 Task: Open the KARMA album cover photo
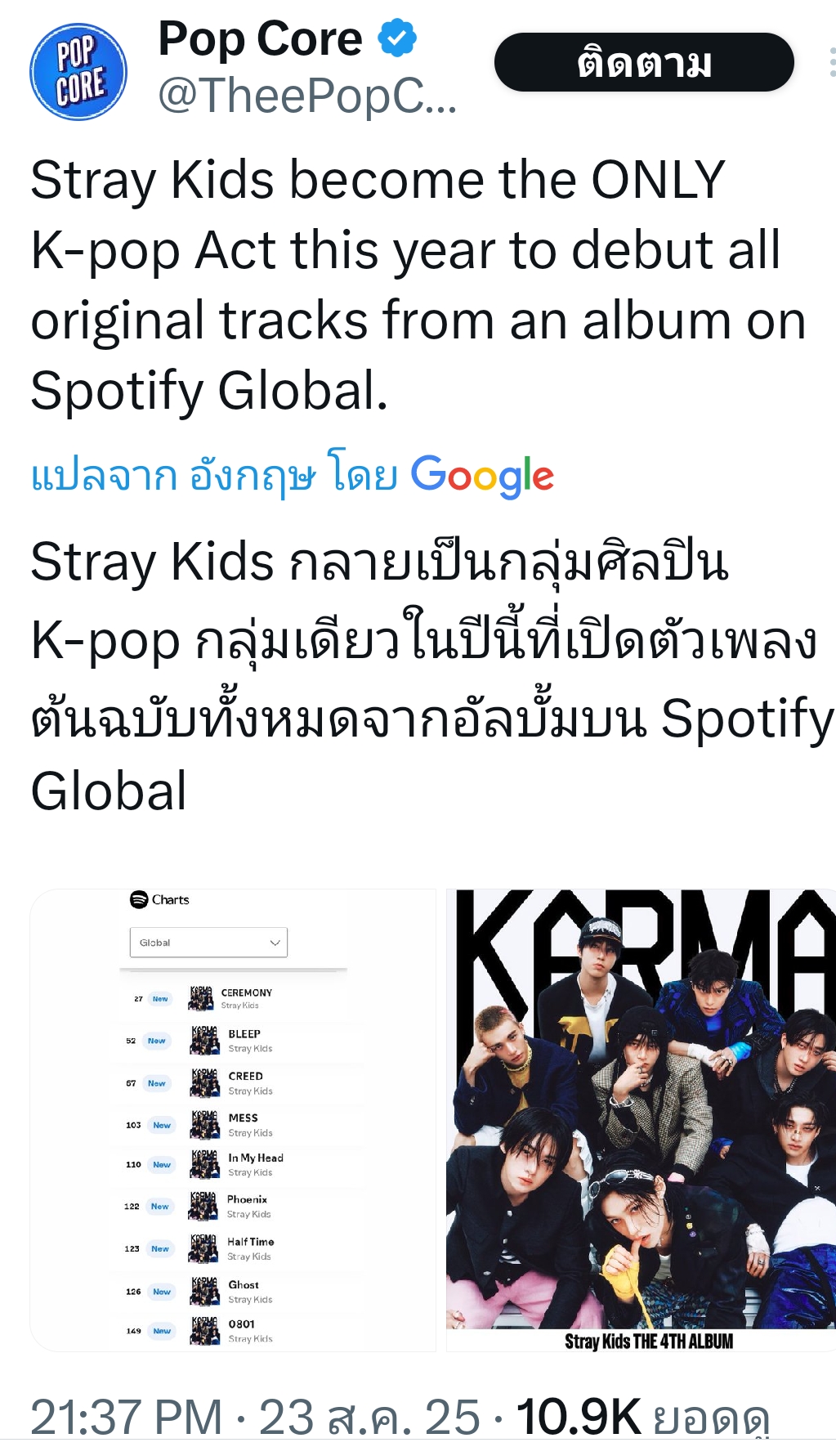641,1120
